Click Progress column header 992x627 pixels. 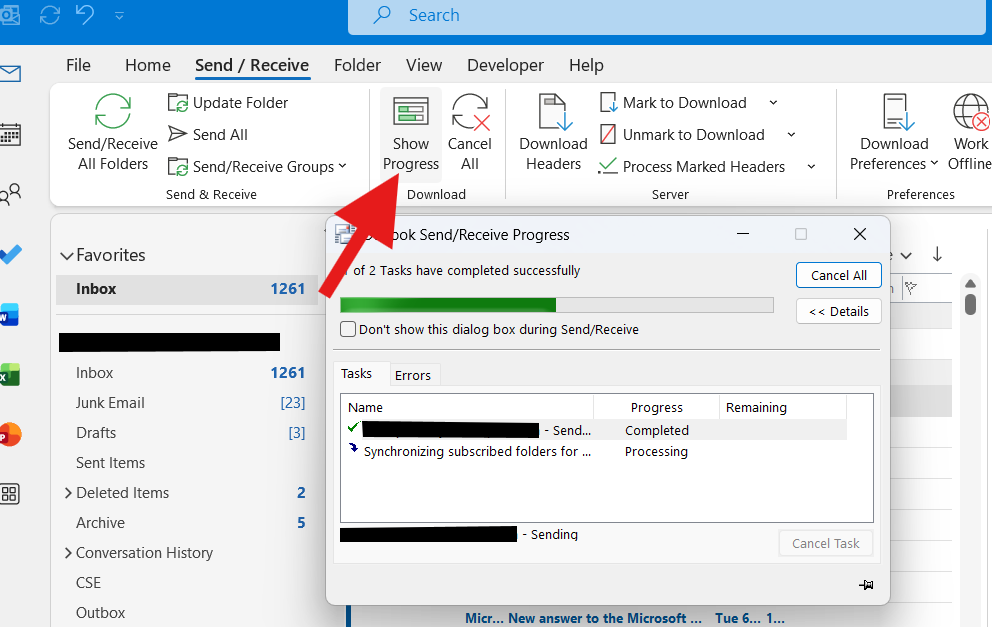[656, 407]
